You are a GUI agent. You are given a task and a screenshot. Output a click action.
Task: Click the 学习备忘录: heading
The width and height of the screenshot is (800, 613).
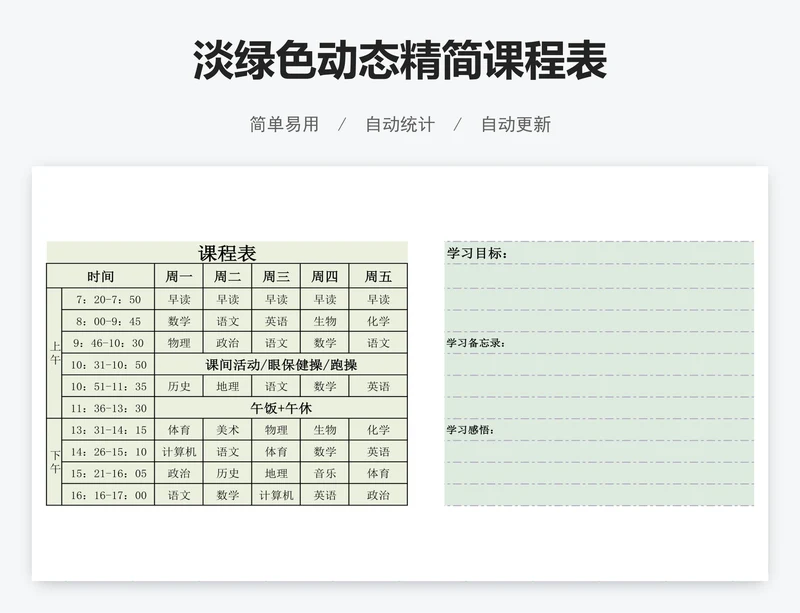coord(476,342)
